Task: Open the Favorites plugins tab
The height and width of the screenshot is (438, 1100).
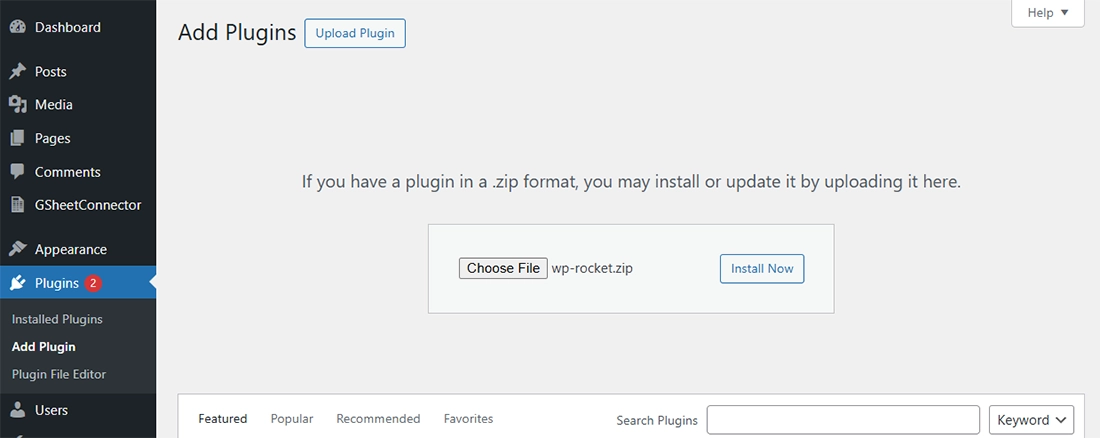Action: (468, 419)
